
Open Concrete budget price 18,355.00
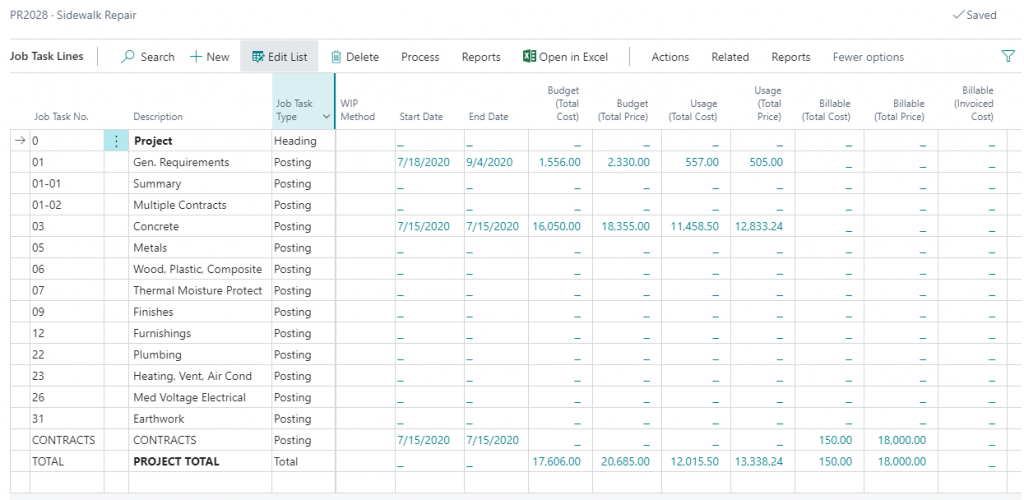[x=626, y=227]
